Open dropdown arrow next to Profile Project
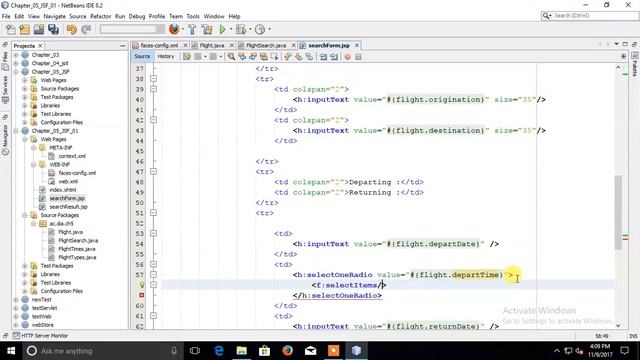Viewport: 640px width, 360px height. (x=269, y=29)
